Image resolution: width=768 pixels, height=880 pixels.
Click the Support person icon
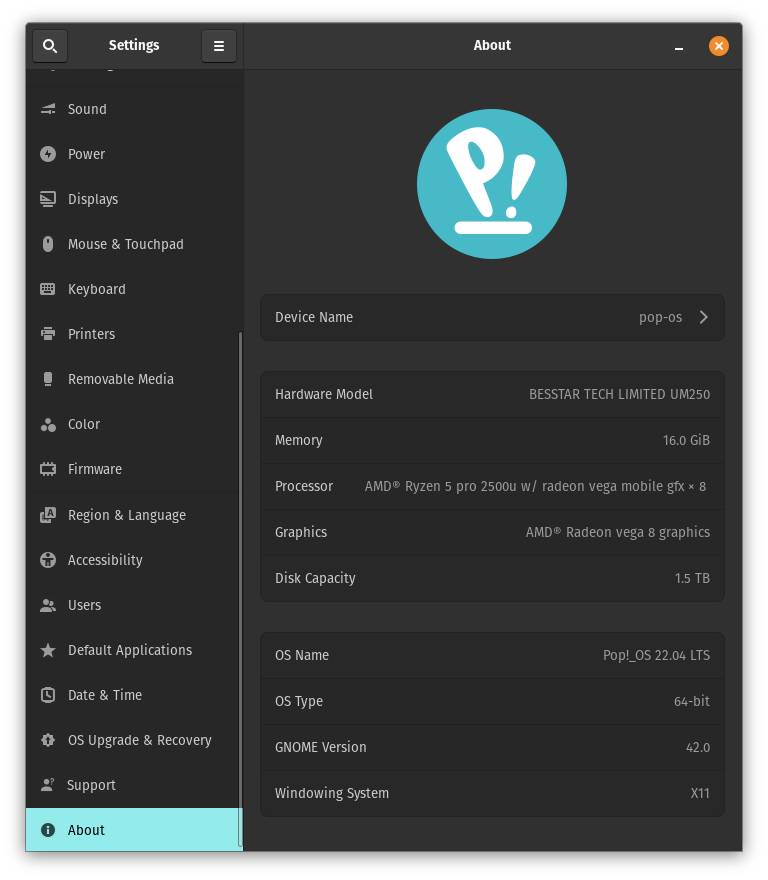click(x=48, y=785)
